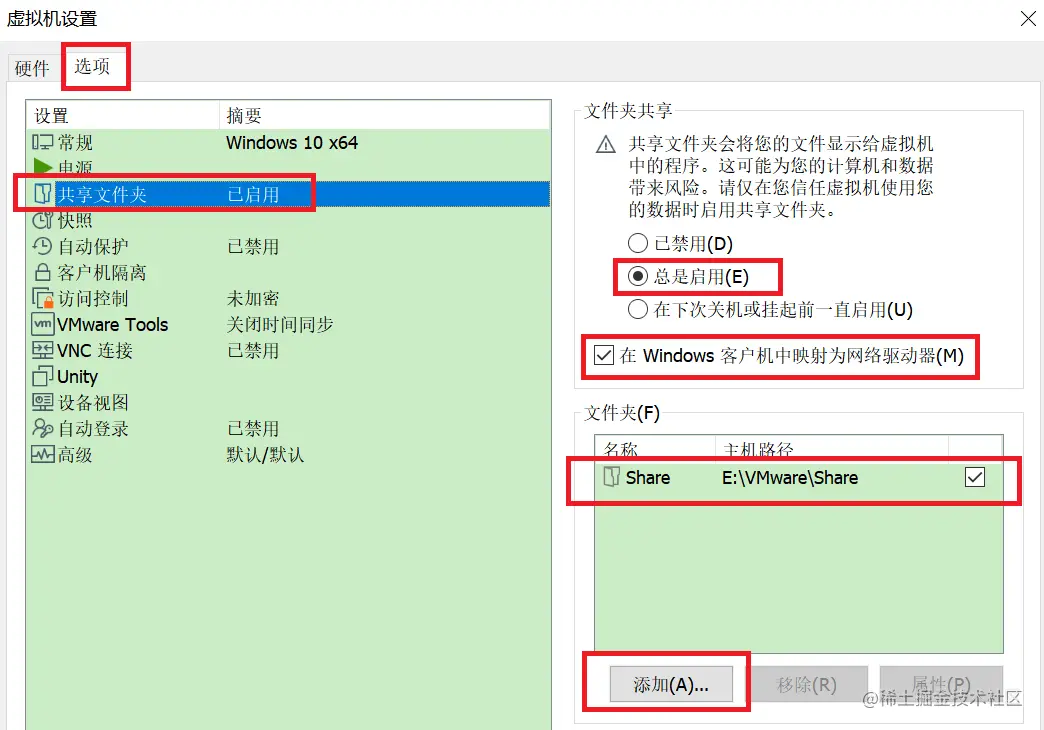Click the Unity windows icon
1044x730 pixels.
[x=43, y=376]
